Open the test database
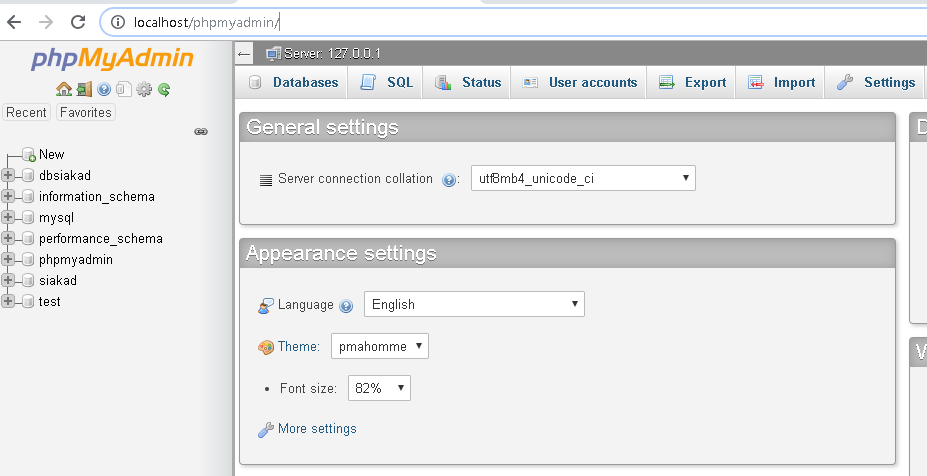Image resolution: width=927 pixels, height=476 pixels. tap(50, 302)
